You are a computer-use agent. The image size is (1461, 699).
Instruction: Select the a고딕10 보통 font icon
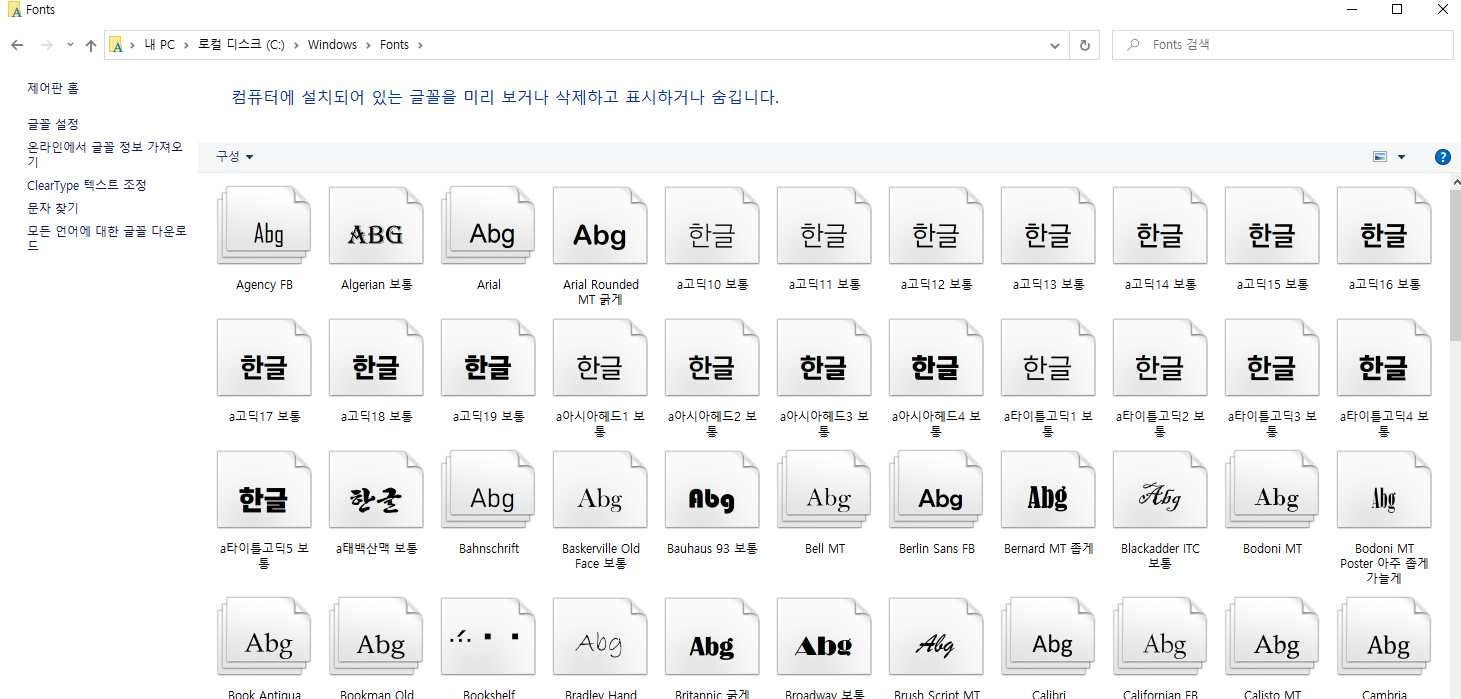pos(712,226)
